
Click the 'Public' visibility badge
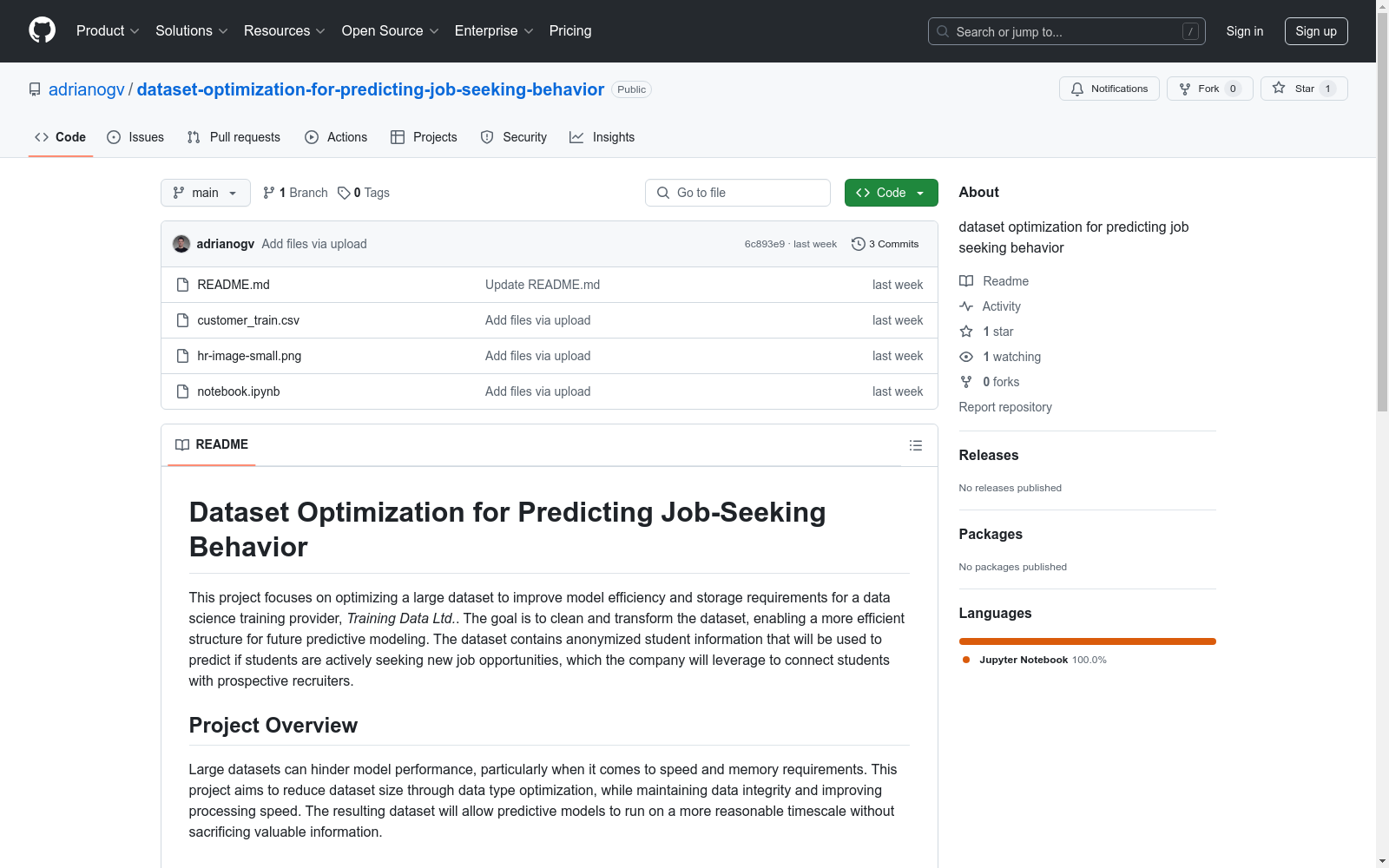(x=632, y=89)
